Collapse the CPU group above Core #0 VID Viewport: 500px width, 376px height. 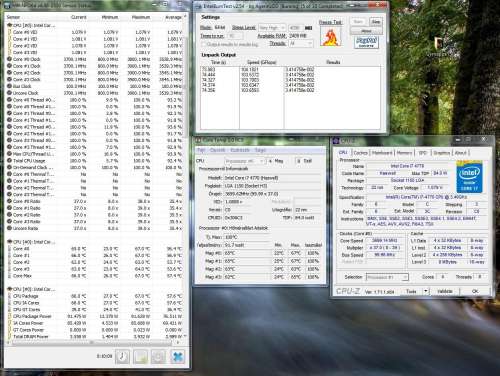(9, 25)
